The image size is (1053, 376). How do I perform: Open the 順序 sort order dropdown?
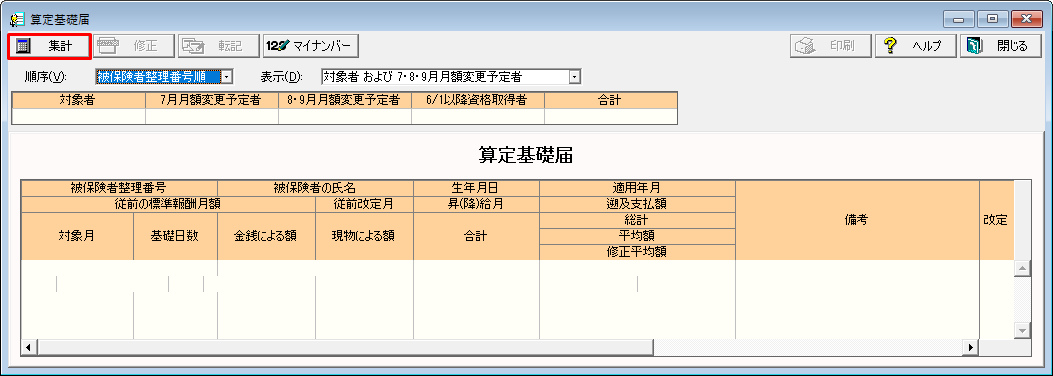tap(227, 77)
